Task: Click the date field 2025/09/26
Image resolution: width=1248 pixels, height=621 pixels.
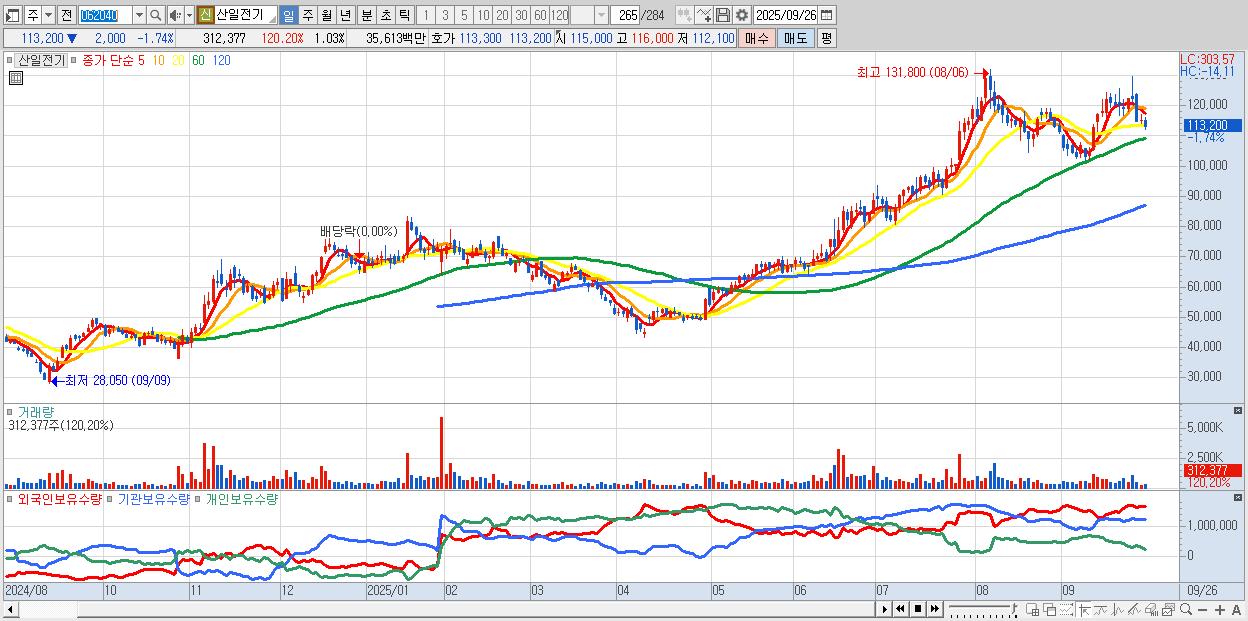Action: coord(785,15)
